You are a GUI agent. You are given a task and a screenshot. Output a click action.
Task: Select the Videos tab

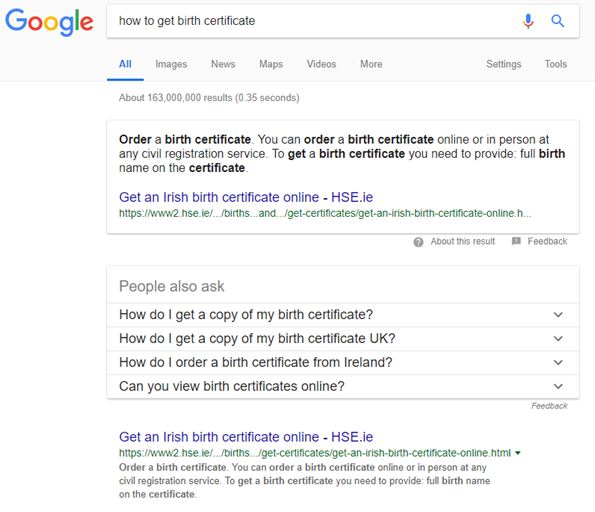pos(321,64)
